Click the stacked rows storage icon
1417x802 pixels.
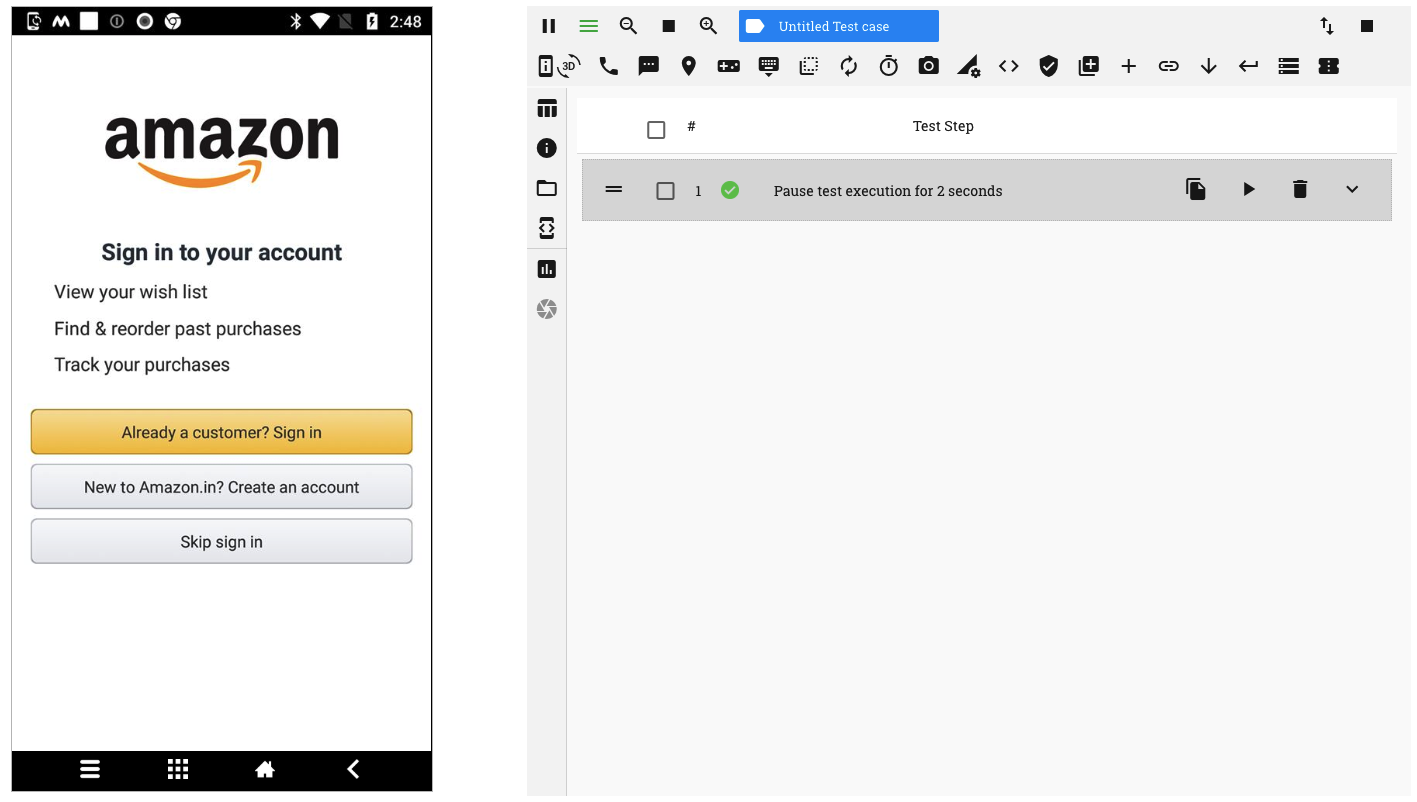[x=1289, y=66]
